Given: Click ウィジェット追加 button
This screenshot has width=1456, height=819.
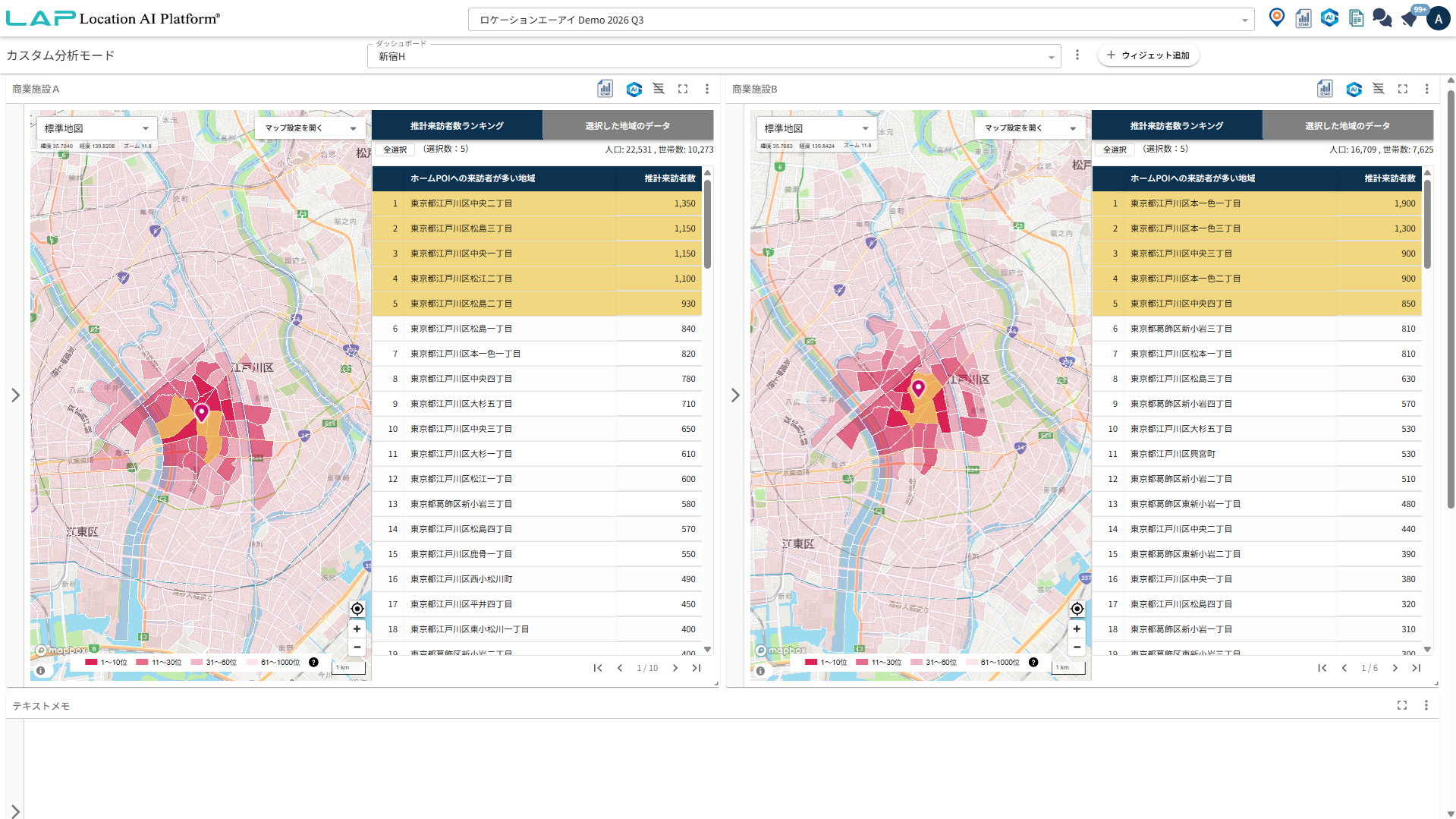Looking at the screenshot, I should tap(1149, 55).
